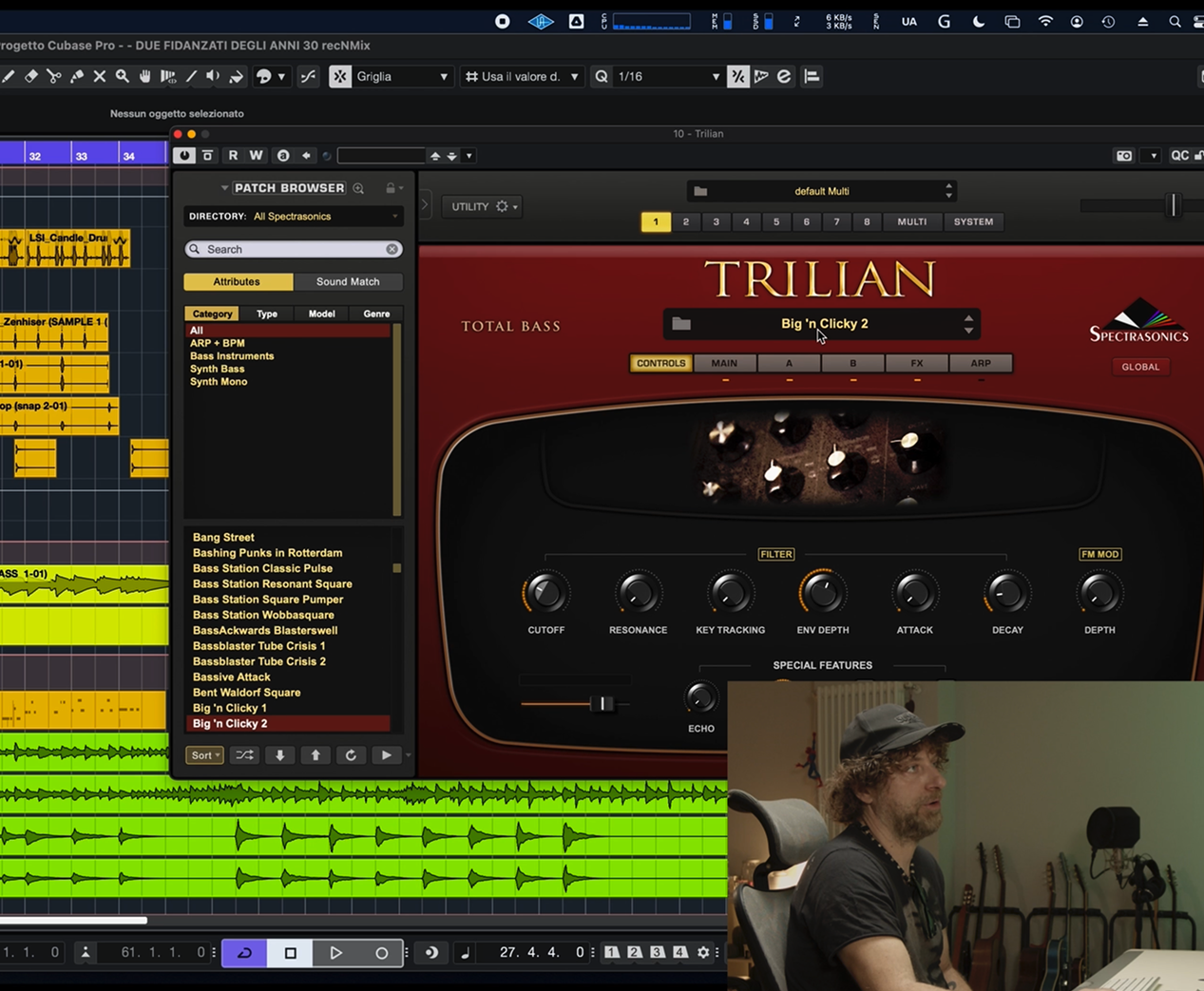The width and height of the screenshot is (1204, 991).
Task: Select the Scissors split tool
Action: pyautogui.click(x=54, y=77)
